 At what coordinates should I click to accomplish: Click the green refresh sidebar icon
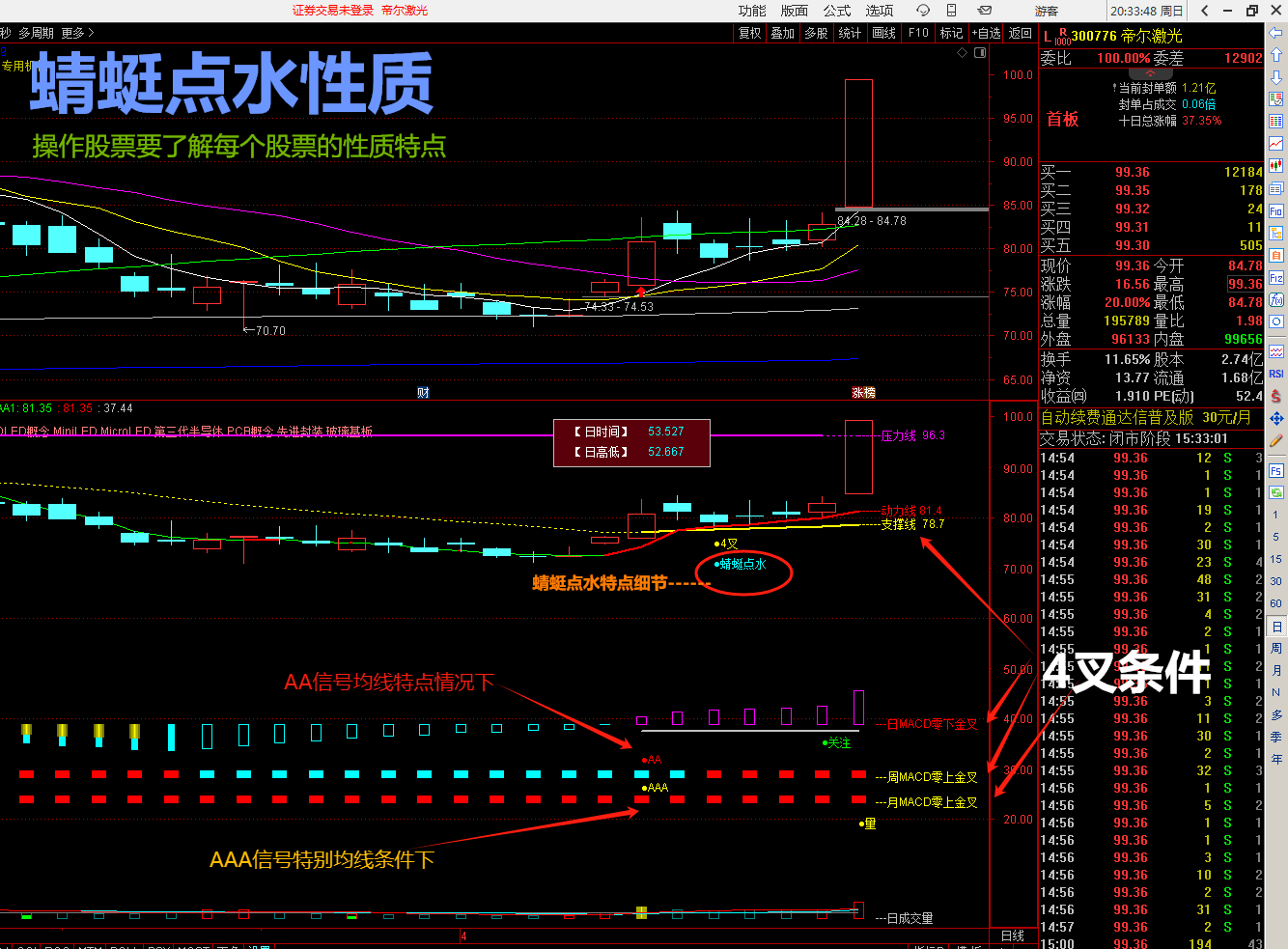pos(1276,492)
